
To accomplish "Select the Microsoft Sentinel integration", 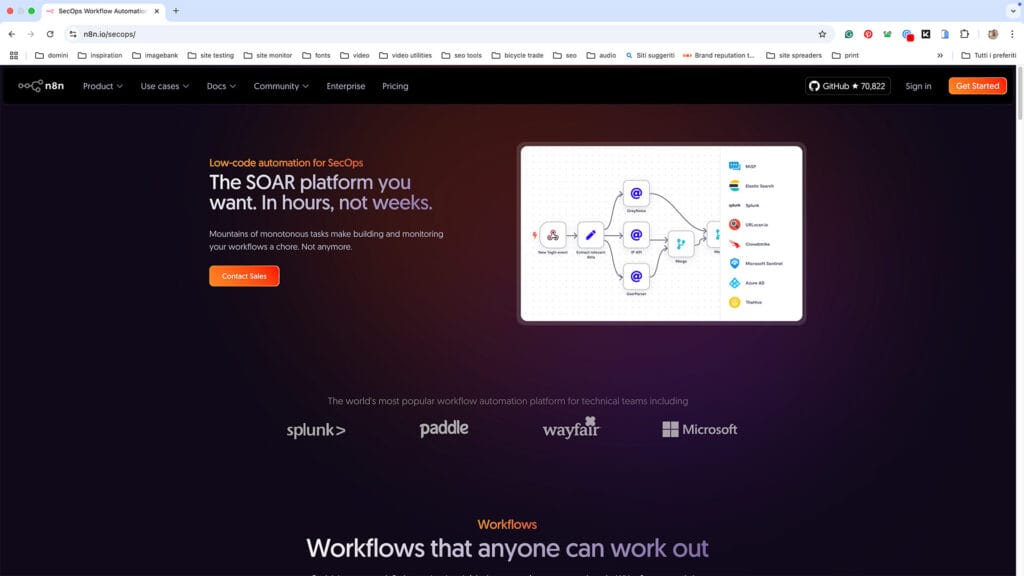I will coord(735,263).
